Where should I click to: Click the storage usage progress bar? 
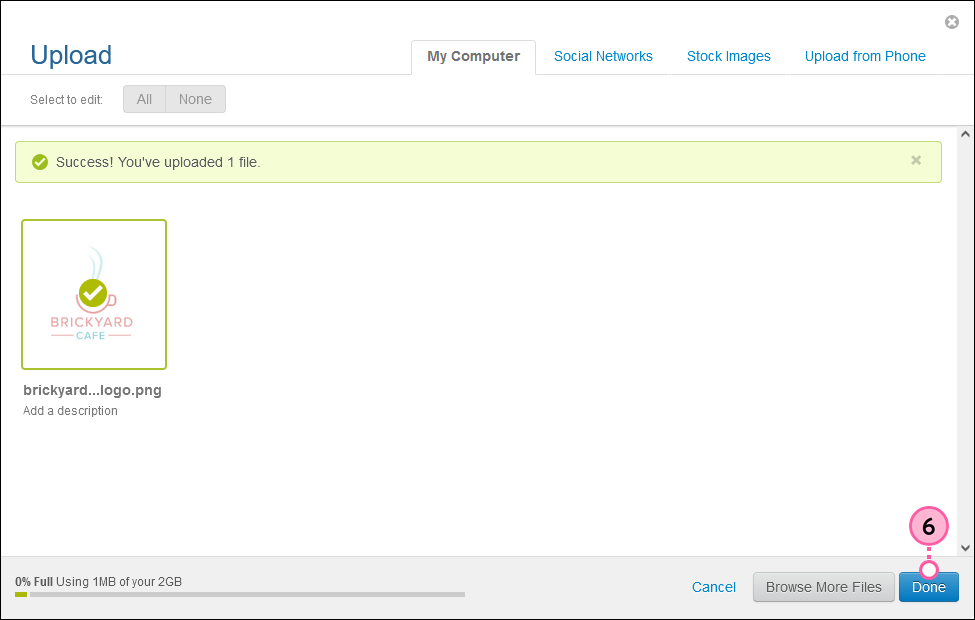pyautogui.click(x=240, y=595)
